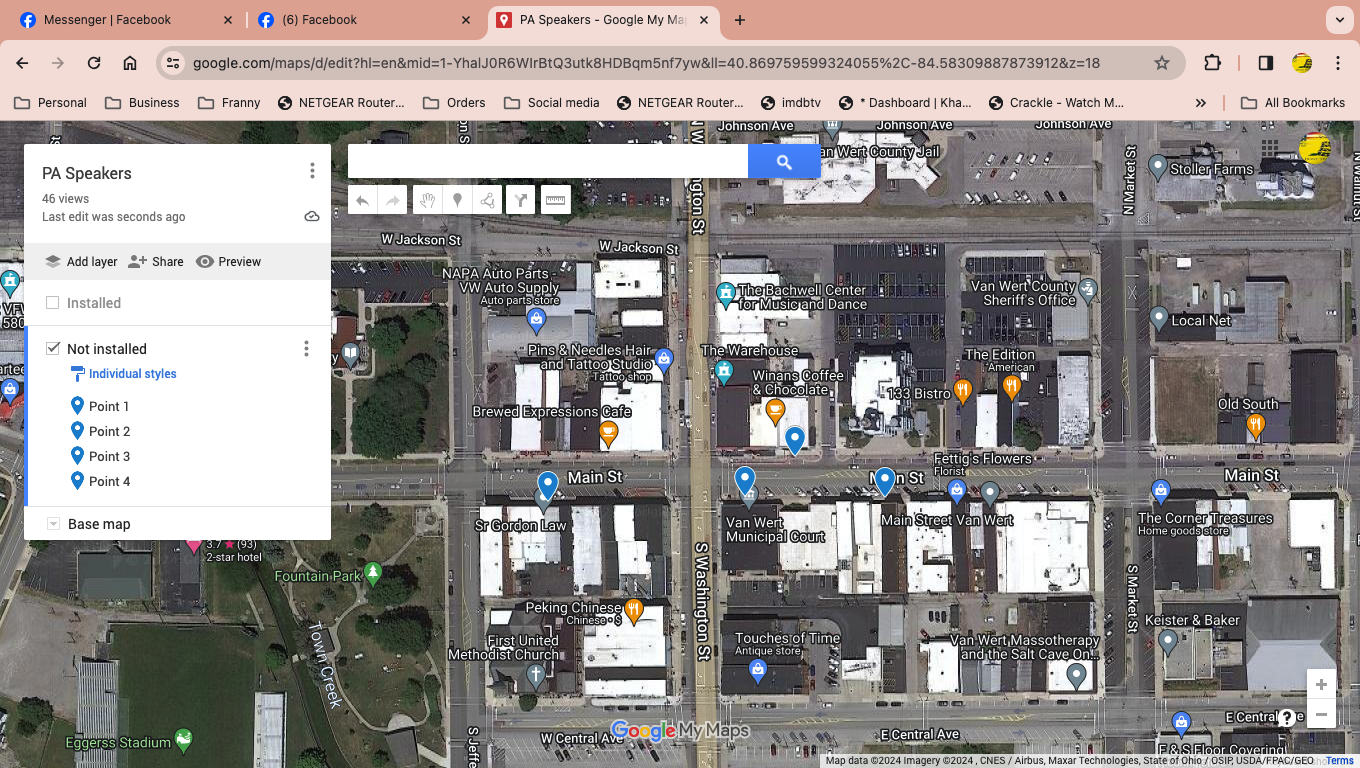Select the Add directions tool

520,201
